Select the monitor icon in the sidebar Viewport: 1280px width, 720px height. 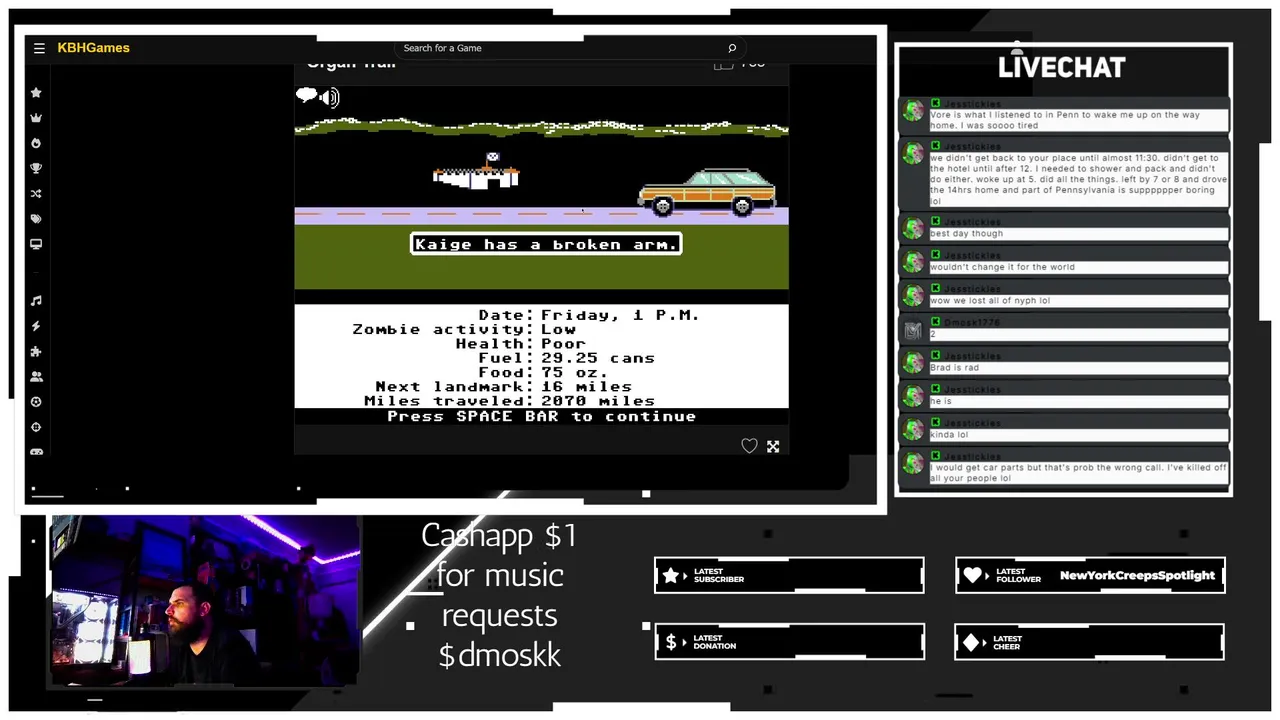pos(36,244)
